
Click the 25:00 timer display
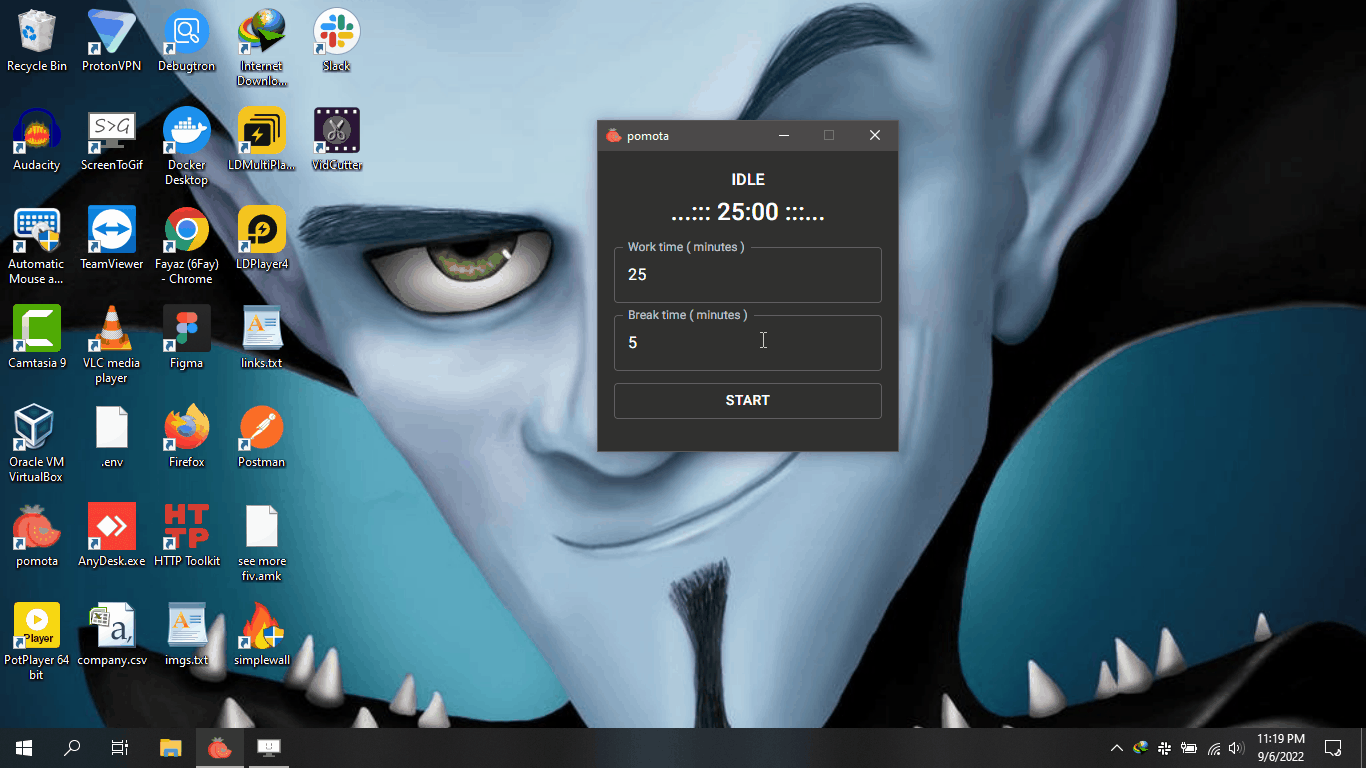tap(747, 212)
